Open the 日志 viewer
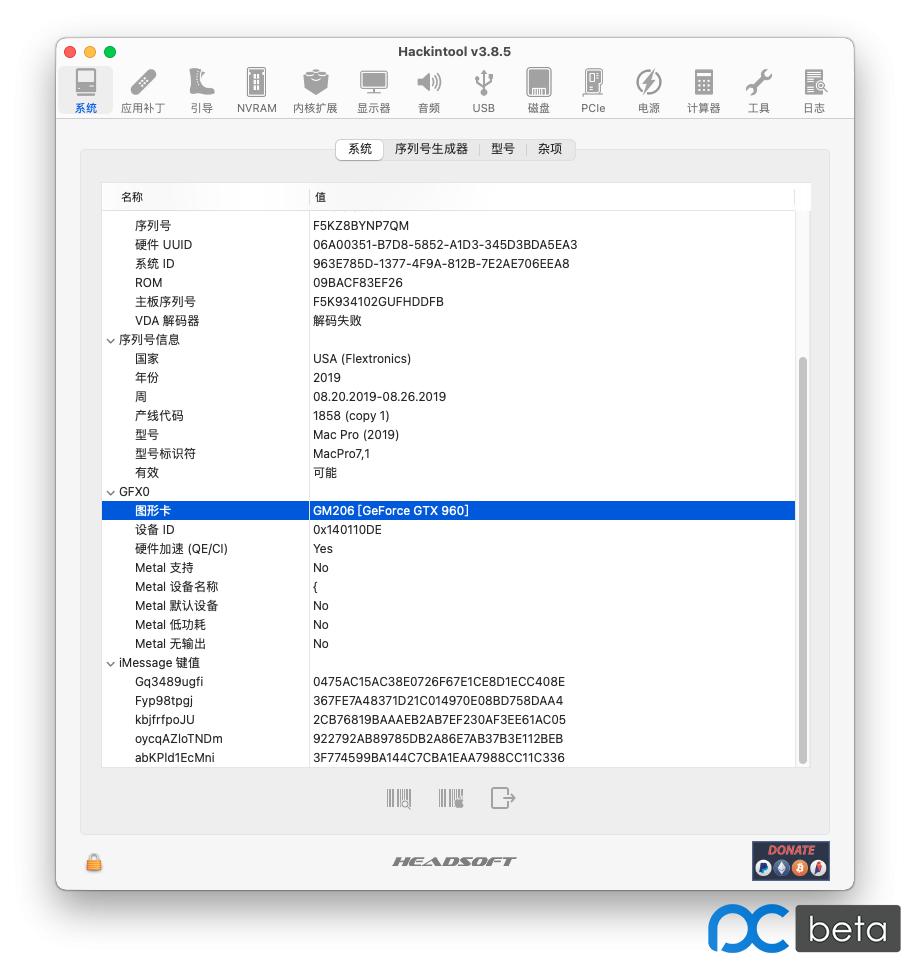This screenshot has width=910, height=964. click(x=813, y=90)
